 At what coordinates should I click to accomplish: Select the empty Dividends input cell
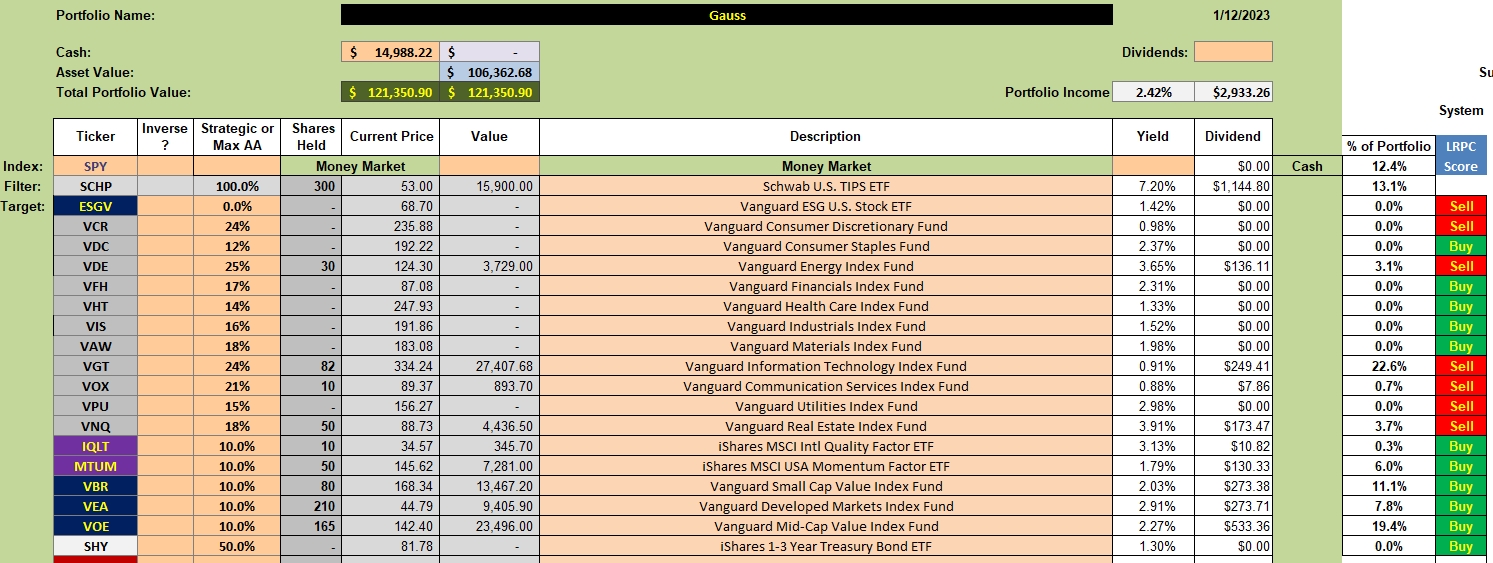tap(1233, 52)
